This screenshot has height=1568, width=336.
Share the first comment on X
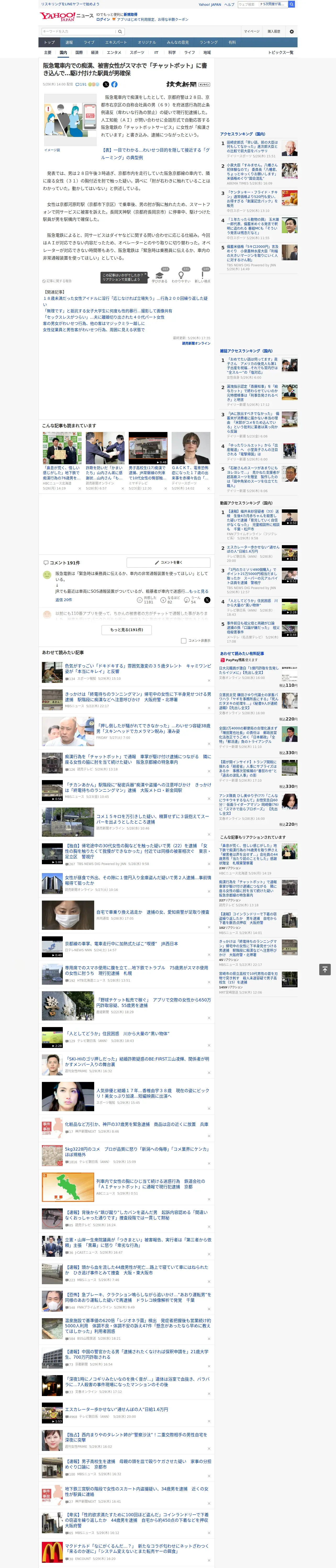tap(207, 600)
